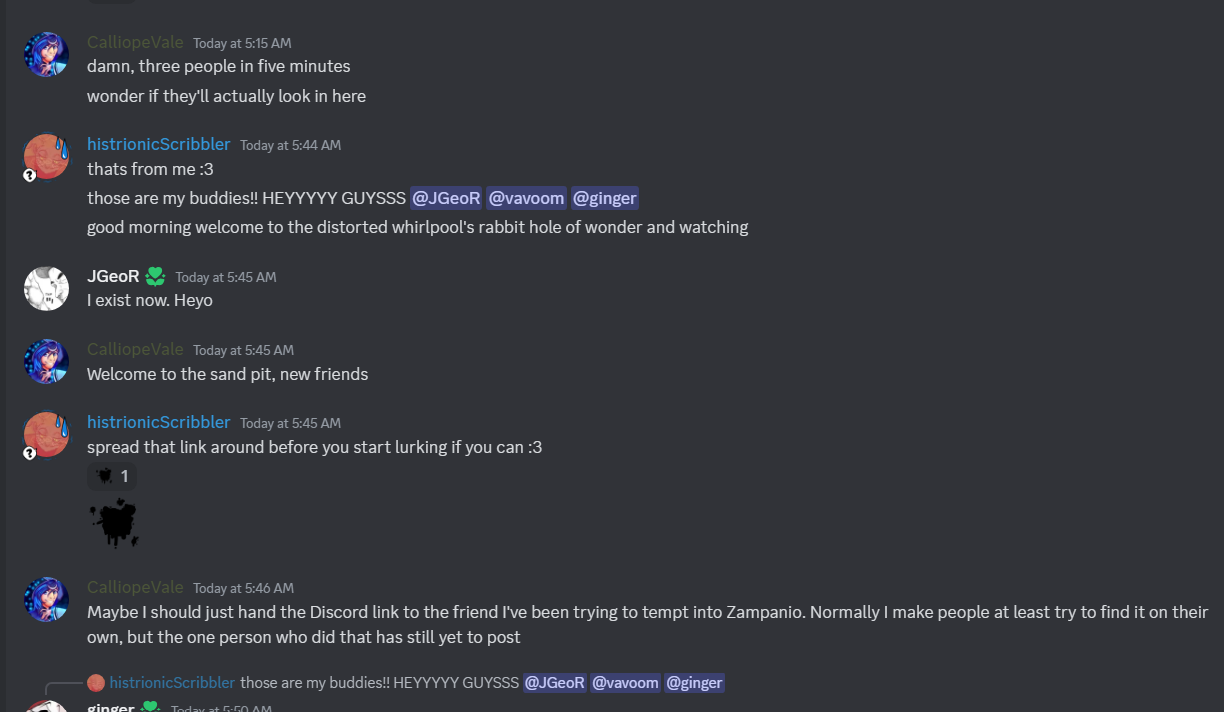The width and height of the screenshot is (1224, 712).
Task: Click histrionicScribbler's username at 5:44 AM
Action: tap(158, 144)
